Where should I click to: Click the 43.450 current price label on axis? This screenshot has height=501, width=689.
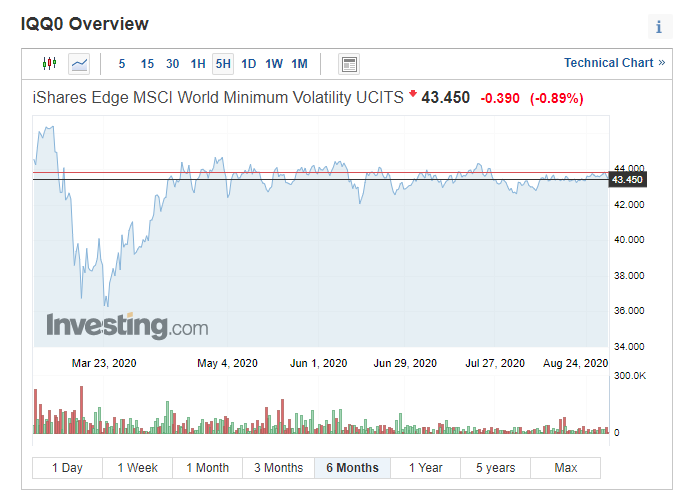point(628,179)
